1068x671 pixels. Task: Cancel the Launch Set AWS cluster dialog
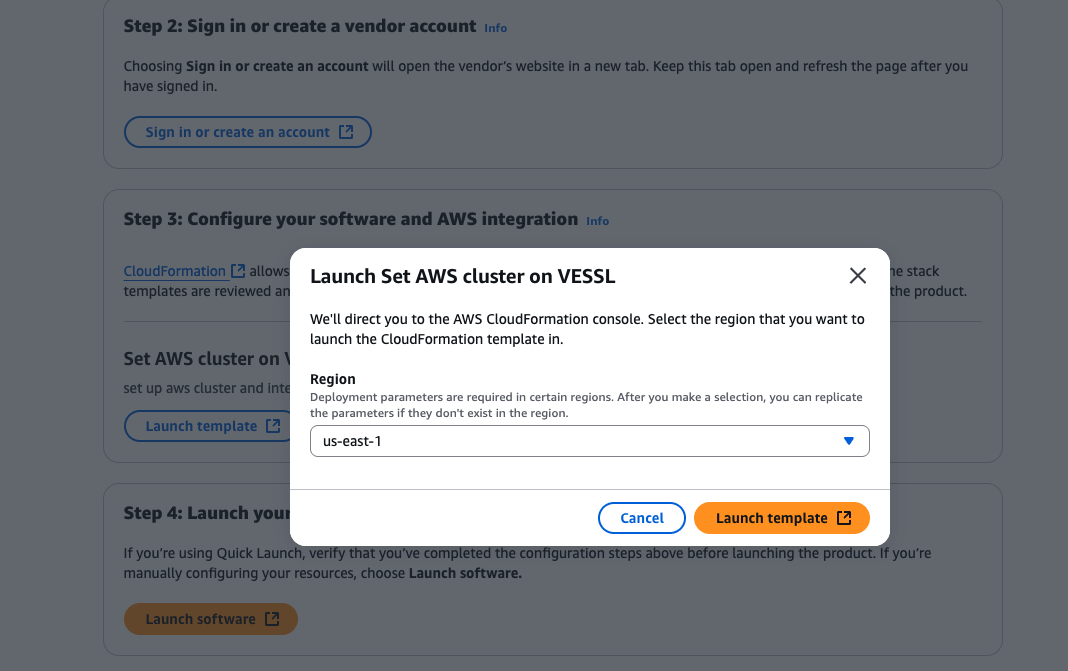[x=641, y=518]
